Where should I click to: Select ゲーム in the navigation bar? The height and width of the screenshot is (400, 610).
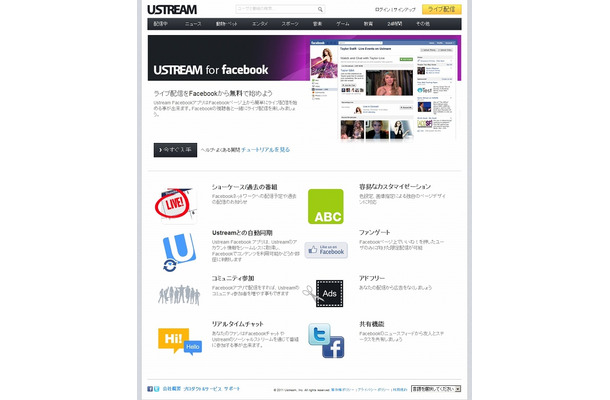coord(343,24)
